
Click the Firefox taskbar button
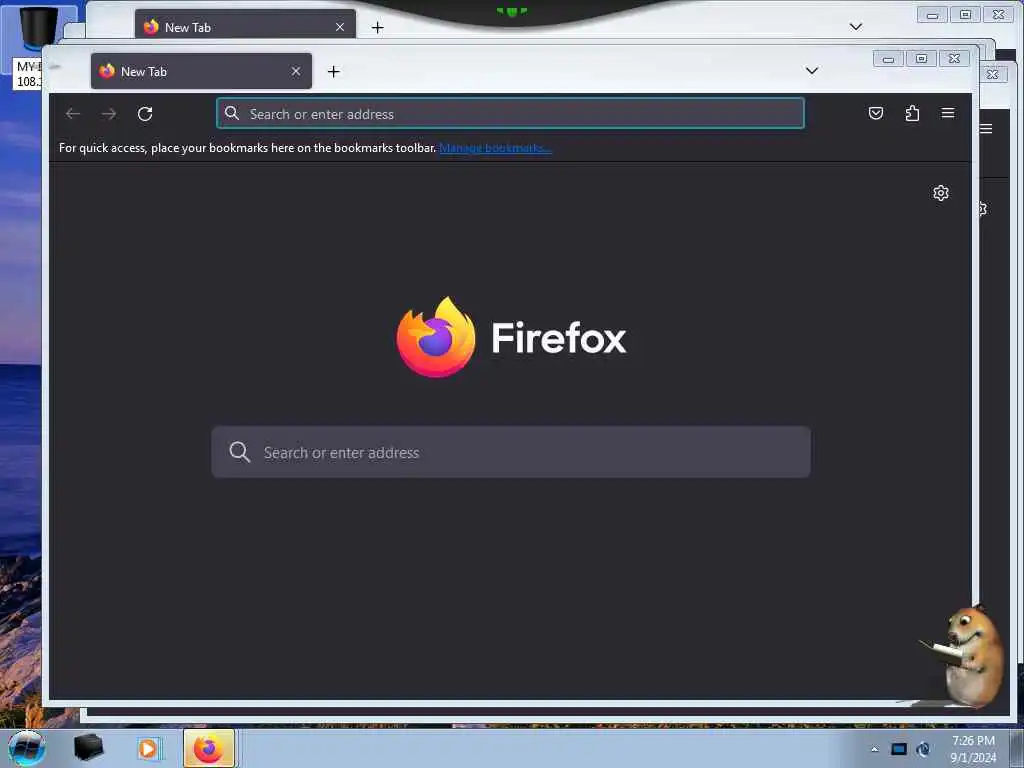coord(209,748)
